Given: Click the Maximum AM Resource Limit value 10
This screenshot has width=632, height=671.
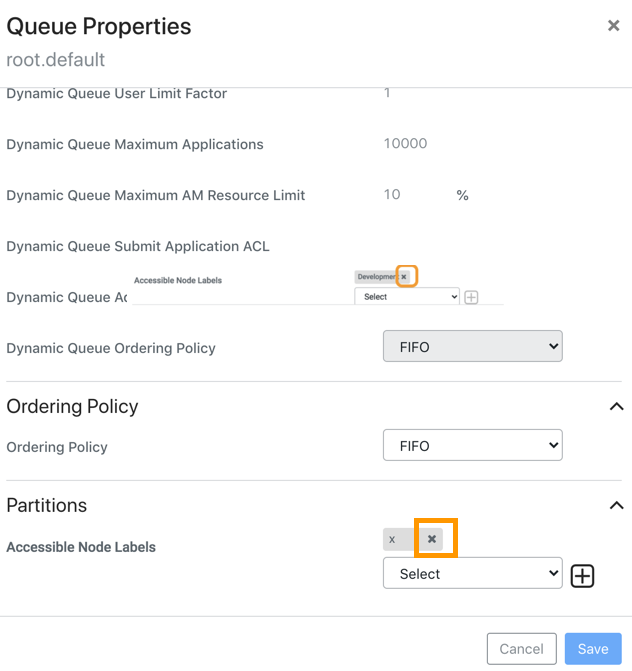Looking at the screenshot, I should click(392, 195).
